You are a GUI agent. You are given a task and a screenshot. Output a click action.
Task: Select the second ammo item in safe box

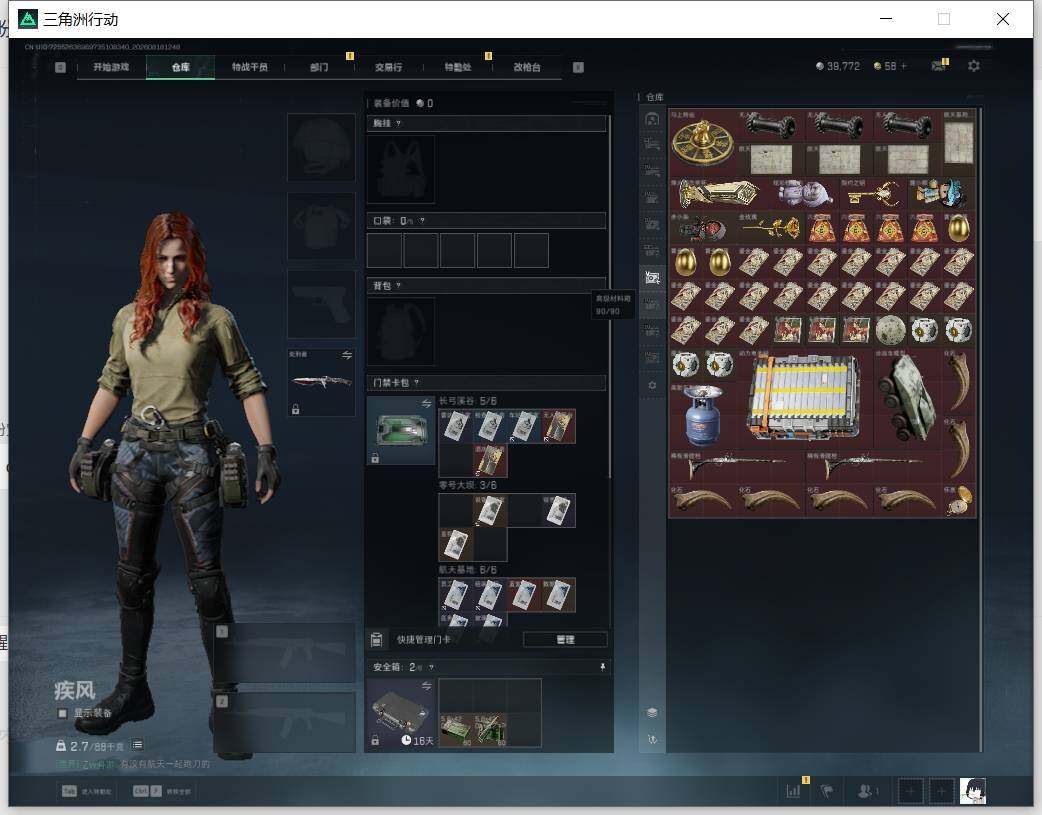pos(490,730)
